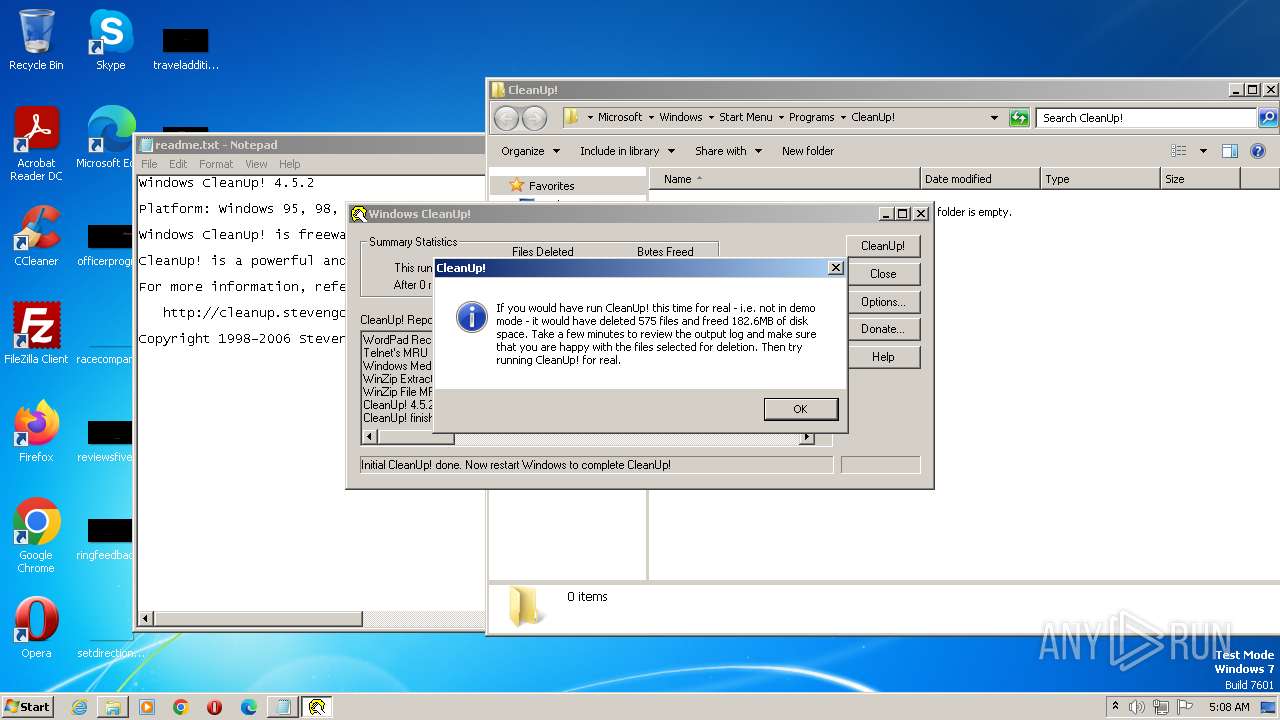This screenshot has height=720, width=1280.
Task: Expand the address bar history dropdown
Action: (x=994, y=117)
